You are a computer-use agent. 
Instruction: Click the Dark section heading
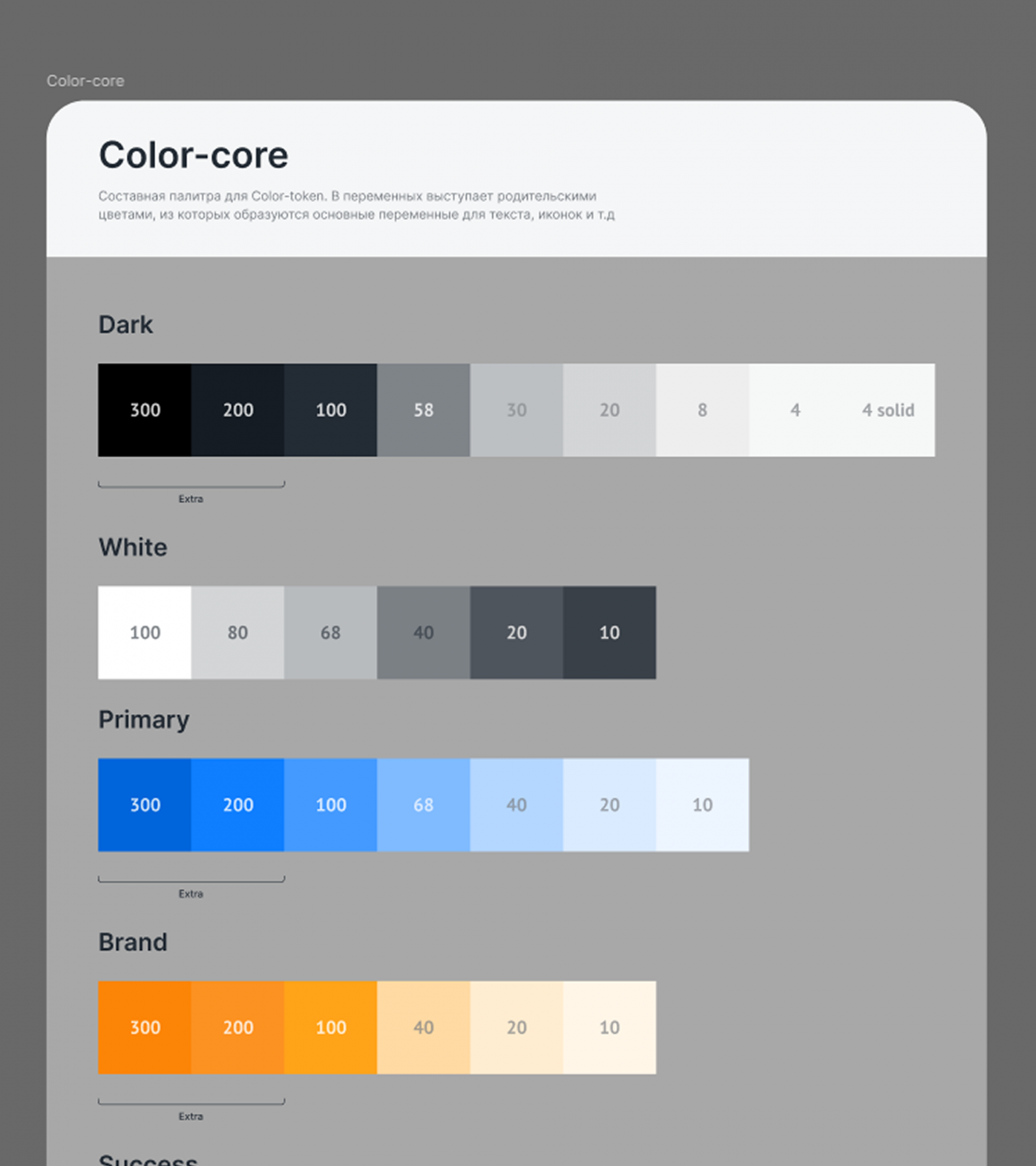pyautogui.click(x=126, y=325)
